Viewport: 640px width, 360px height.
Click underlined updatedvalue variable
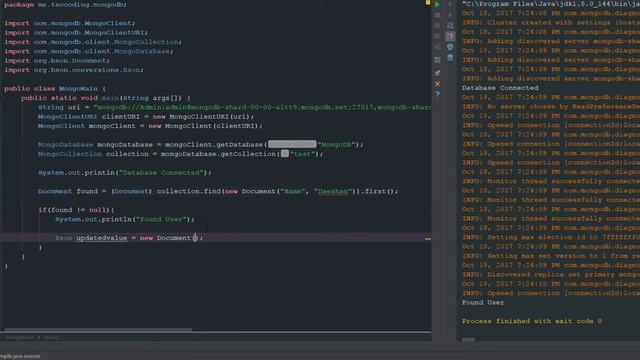pos(102,238)
